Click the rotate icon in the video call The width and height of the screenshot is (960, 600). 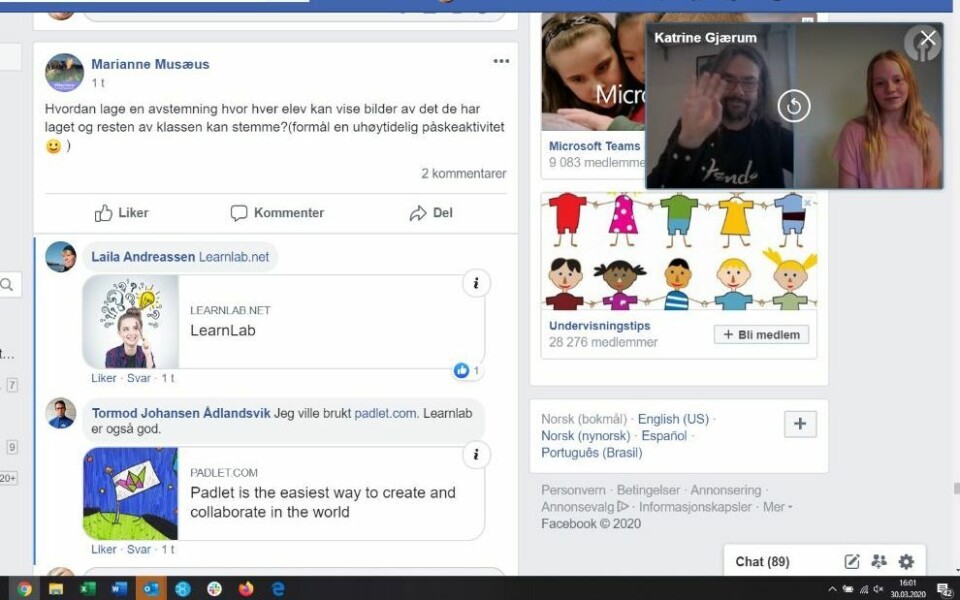794,106
